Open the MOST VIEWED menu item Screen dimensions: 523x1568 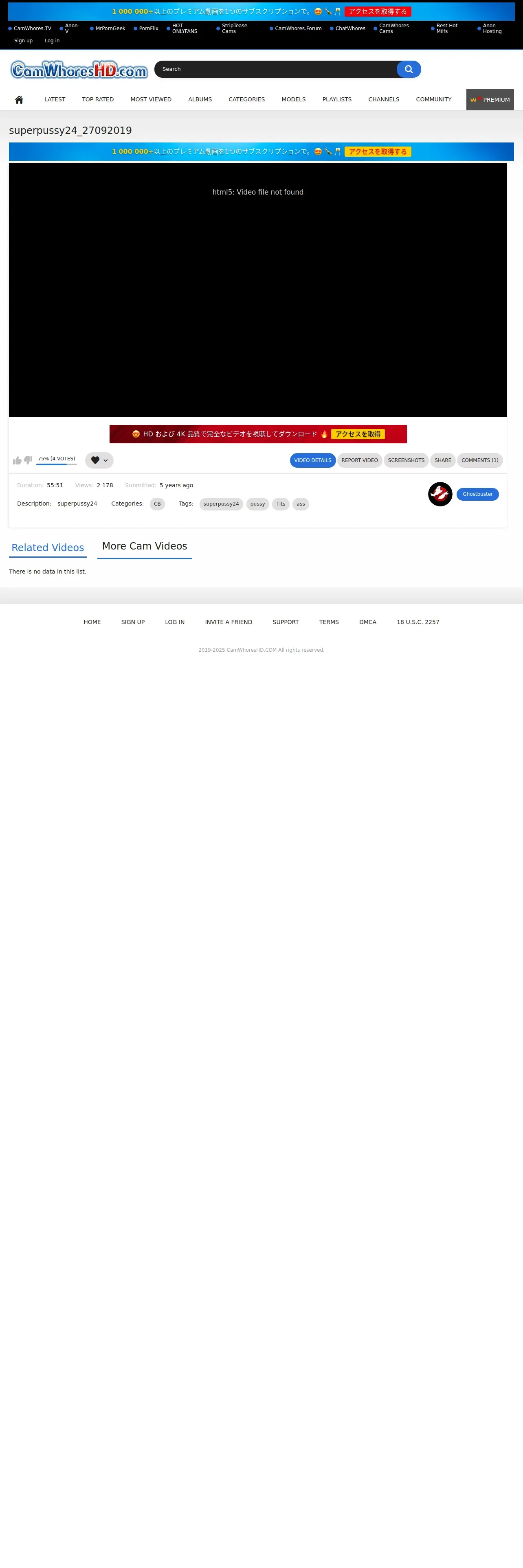click(x=151, y=100)
